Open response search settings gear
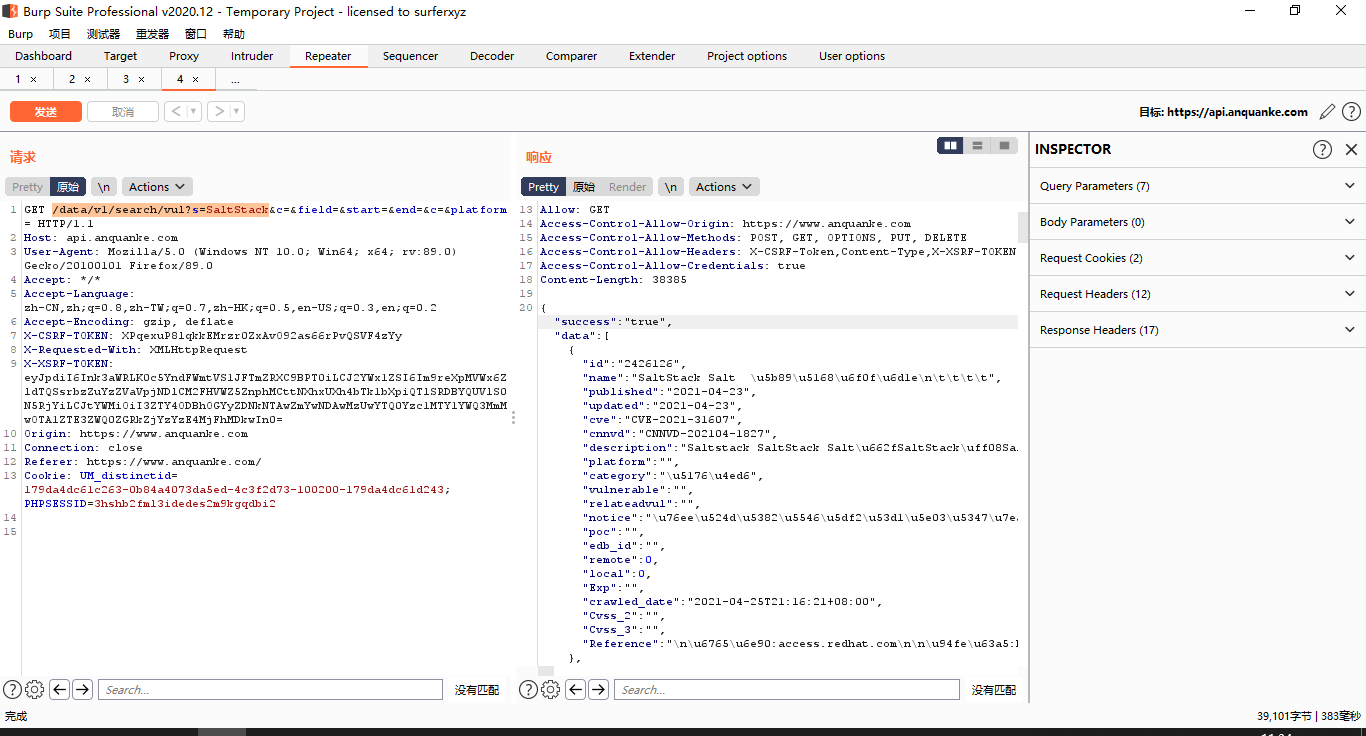The height and width of the screenshot is (736, 1366). click(551, 689)
